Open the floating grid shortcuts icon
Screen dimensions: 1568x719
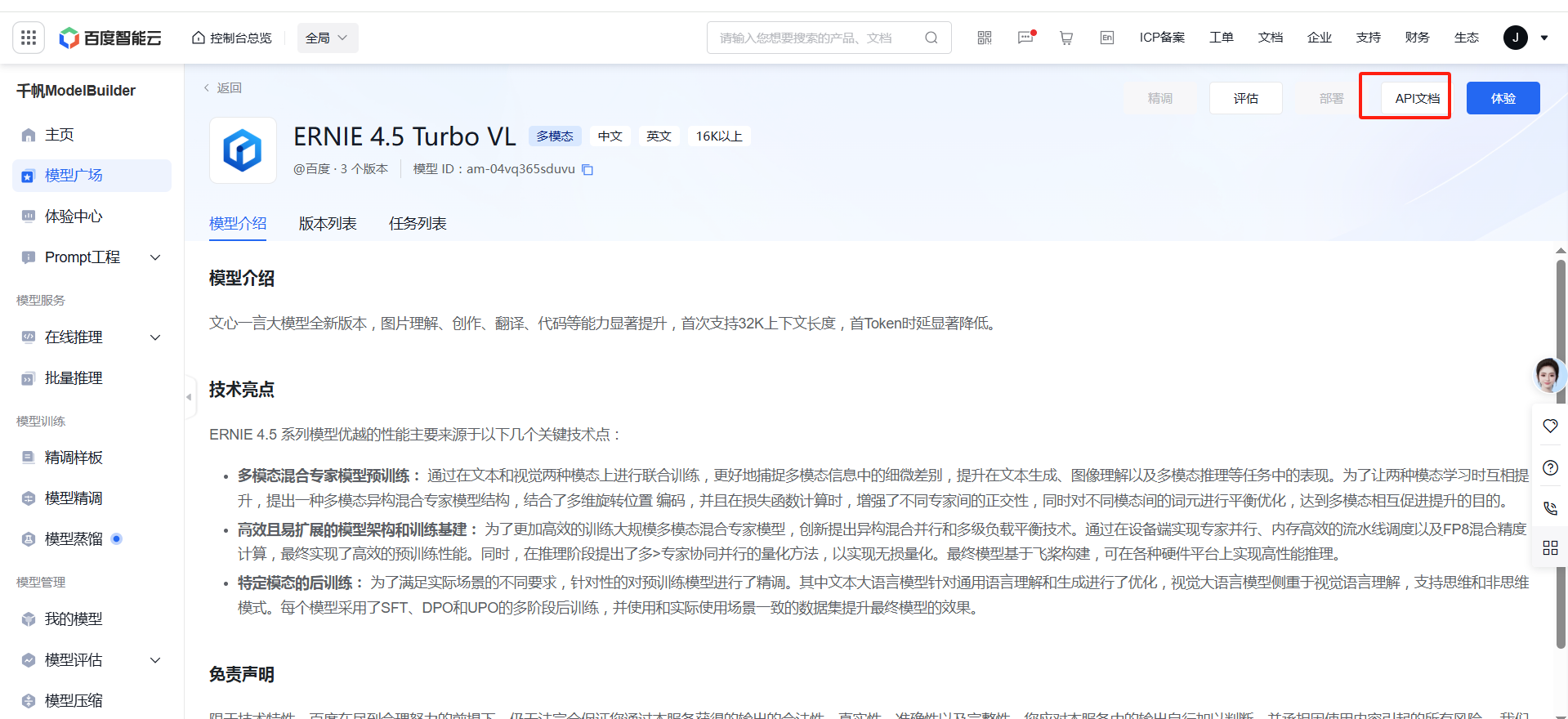(x=1550, y=547)
